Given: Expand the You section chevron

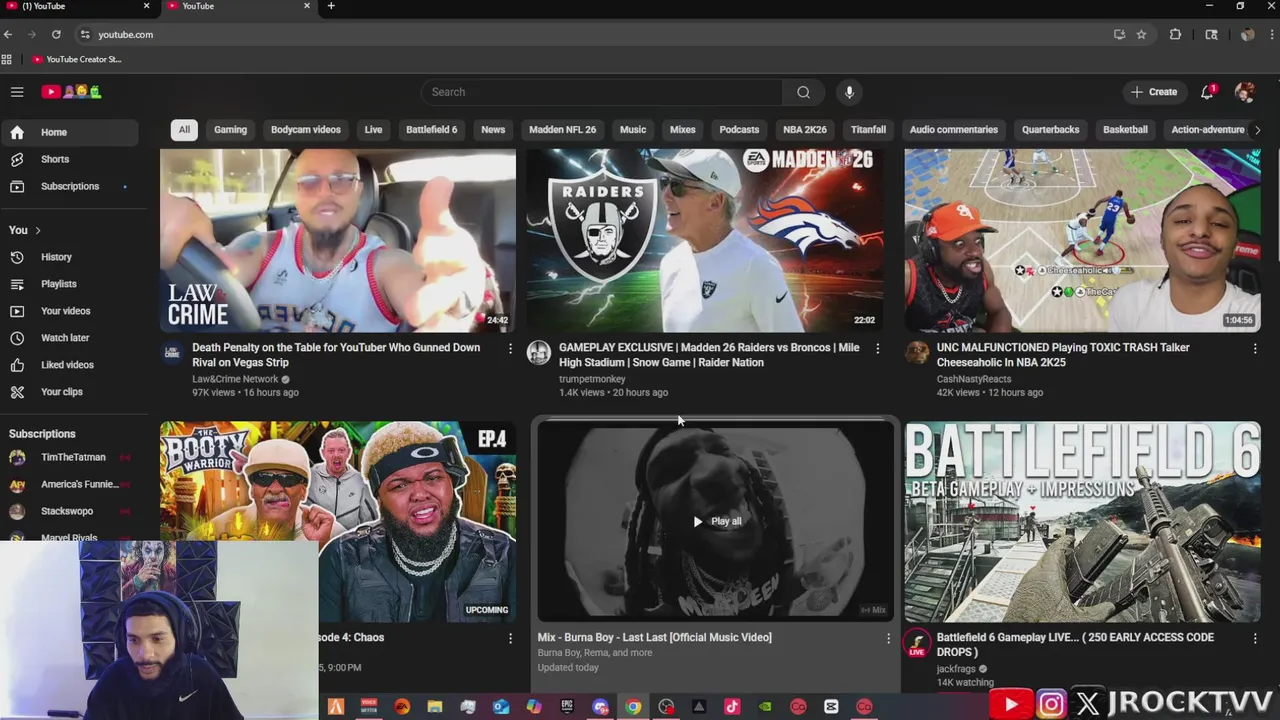Looking at the screenshot, I should pyautogui.click(x=38, y=230).
